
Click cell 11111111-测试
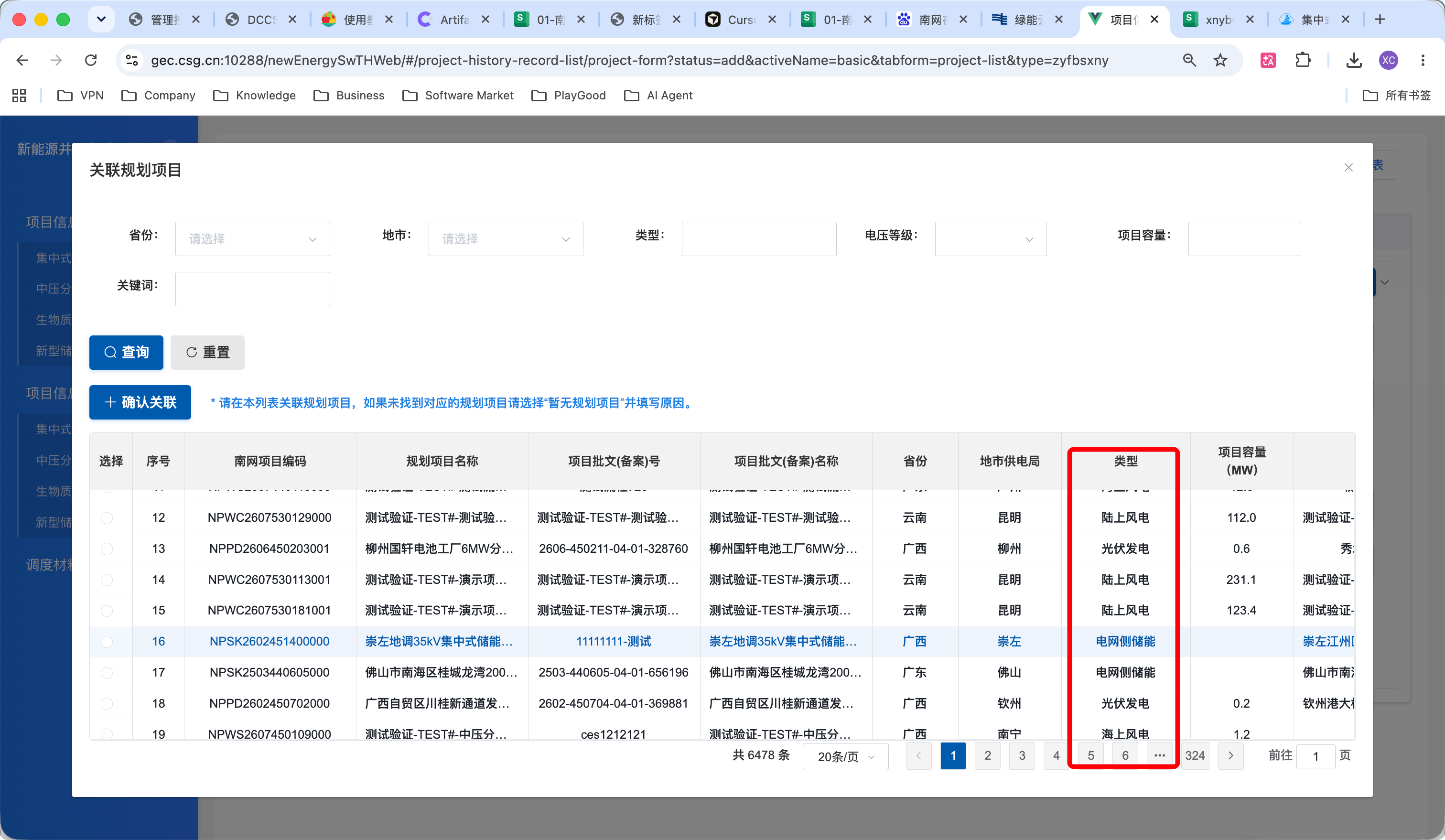(614, 642)
